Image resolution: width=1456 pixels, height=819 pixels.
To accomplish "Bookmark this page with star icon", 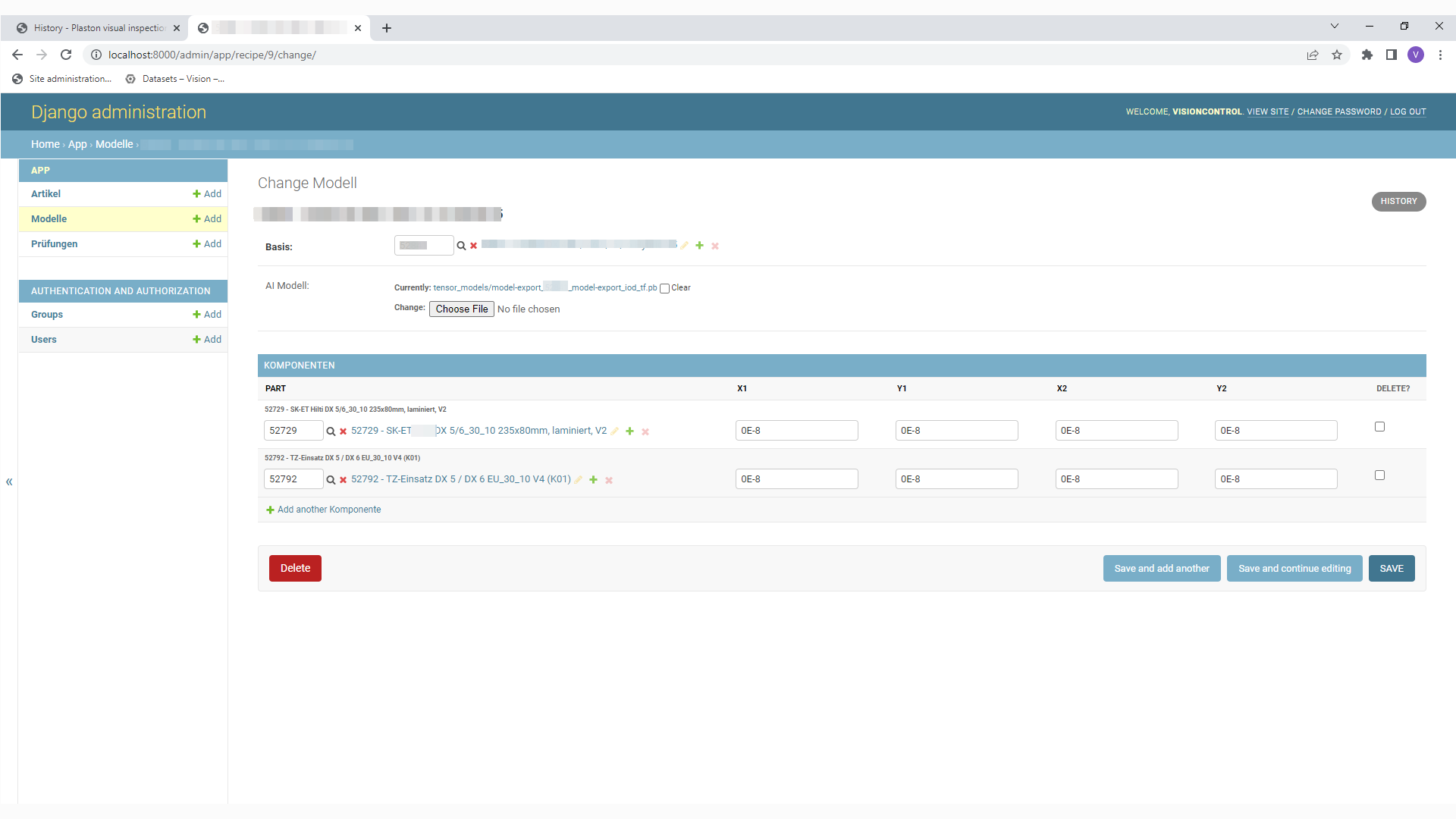I will tap(1337, 55).
